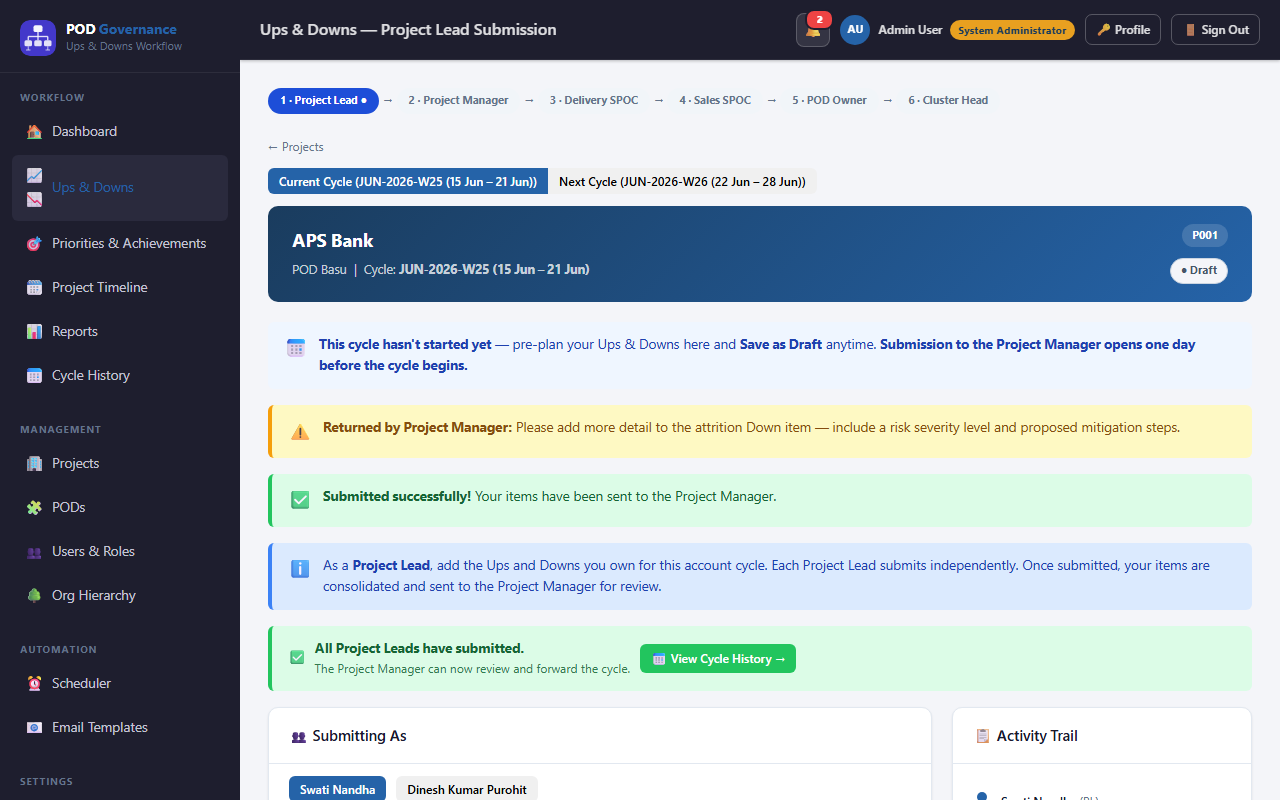Click the Sign Out button

(x=1215, y=30)
